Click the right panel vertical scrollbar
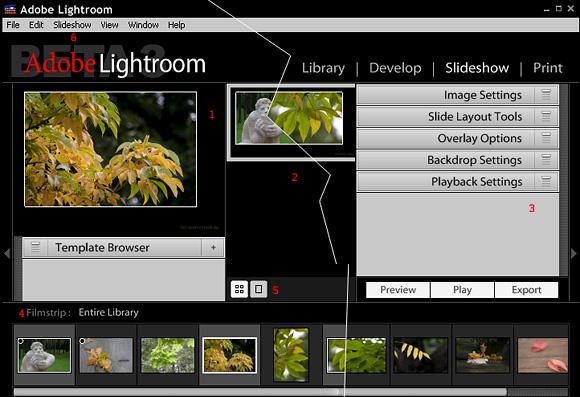The height and width of the screenshot is (397, 580). tap(564, 180)
